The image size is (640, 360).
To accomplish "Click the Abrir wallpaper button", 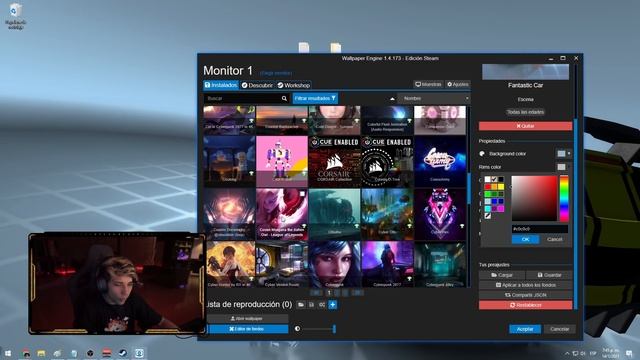I will tap(247, 318).
